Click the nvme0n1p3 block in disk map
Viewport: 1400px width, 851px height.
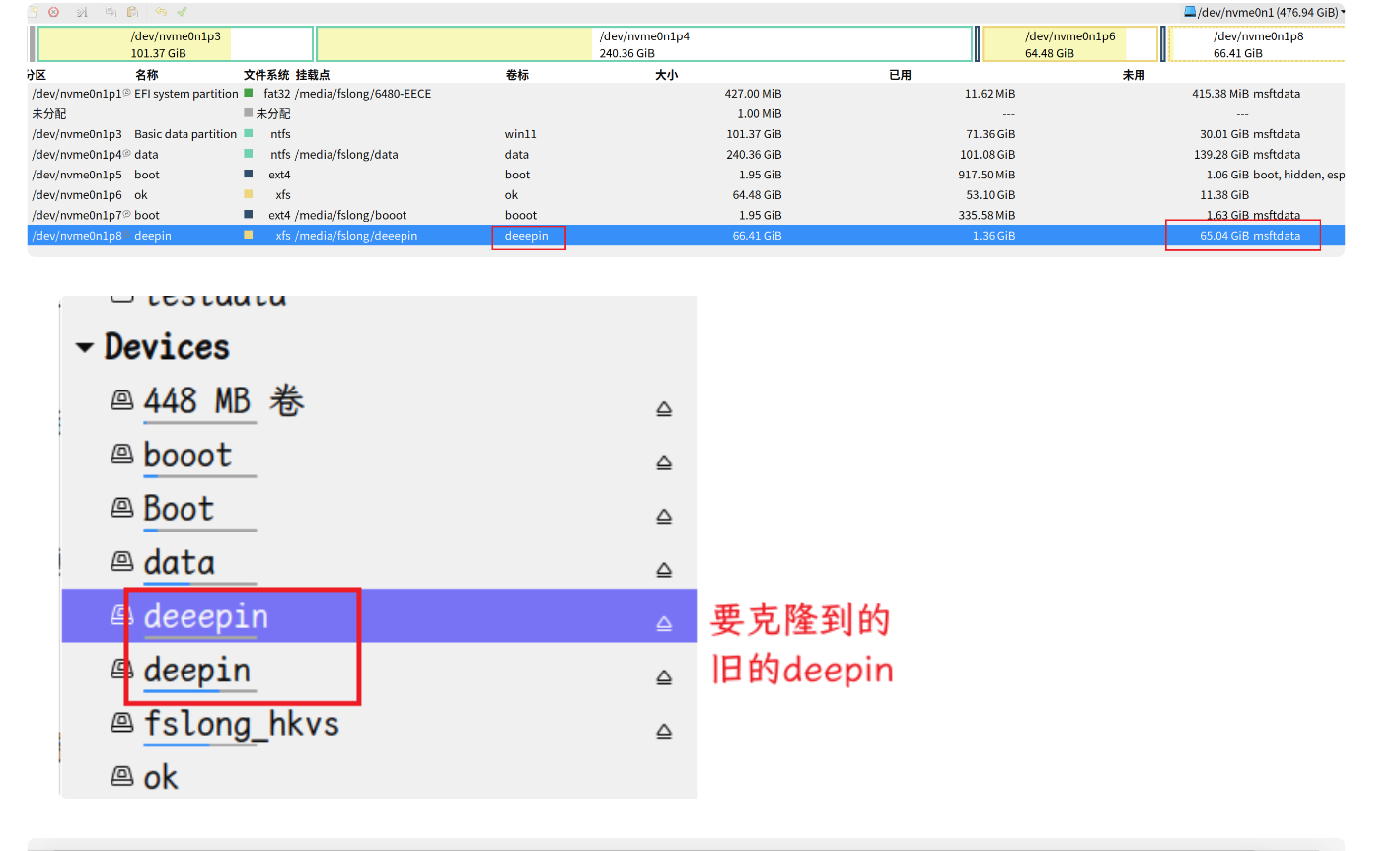click(175, 44)
